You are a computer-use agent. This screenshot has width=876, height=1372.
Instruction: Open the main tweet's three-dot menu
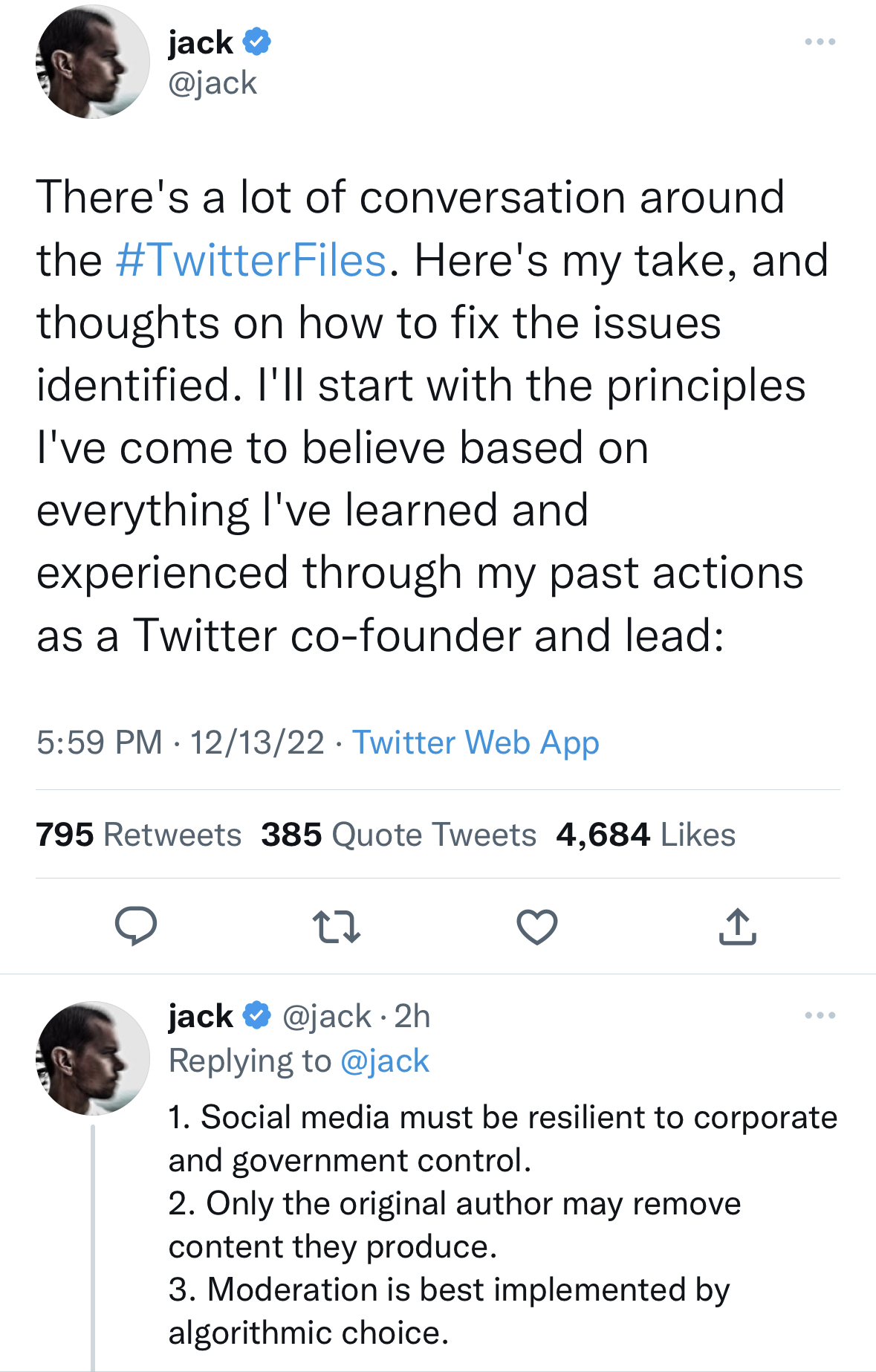click(x=820, y=42)
